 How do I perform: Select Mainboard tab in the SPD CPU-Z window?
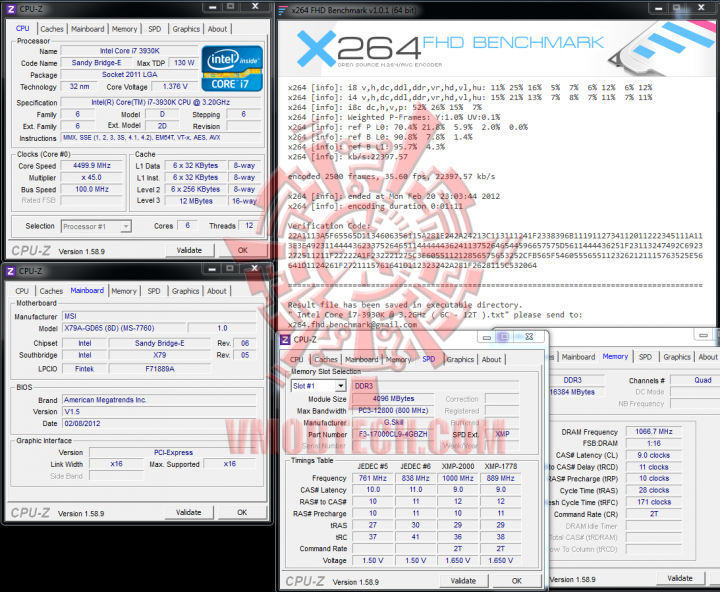(x=361, y=360)
